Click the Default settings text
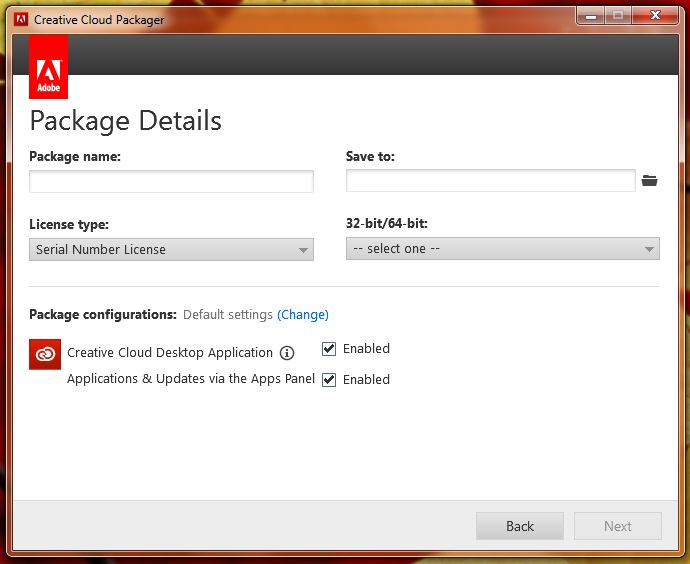 click(x=228, y=315)
